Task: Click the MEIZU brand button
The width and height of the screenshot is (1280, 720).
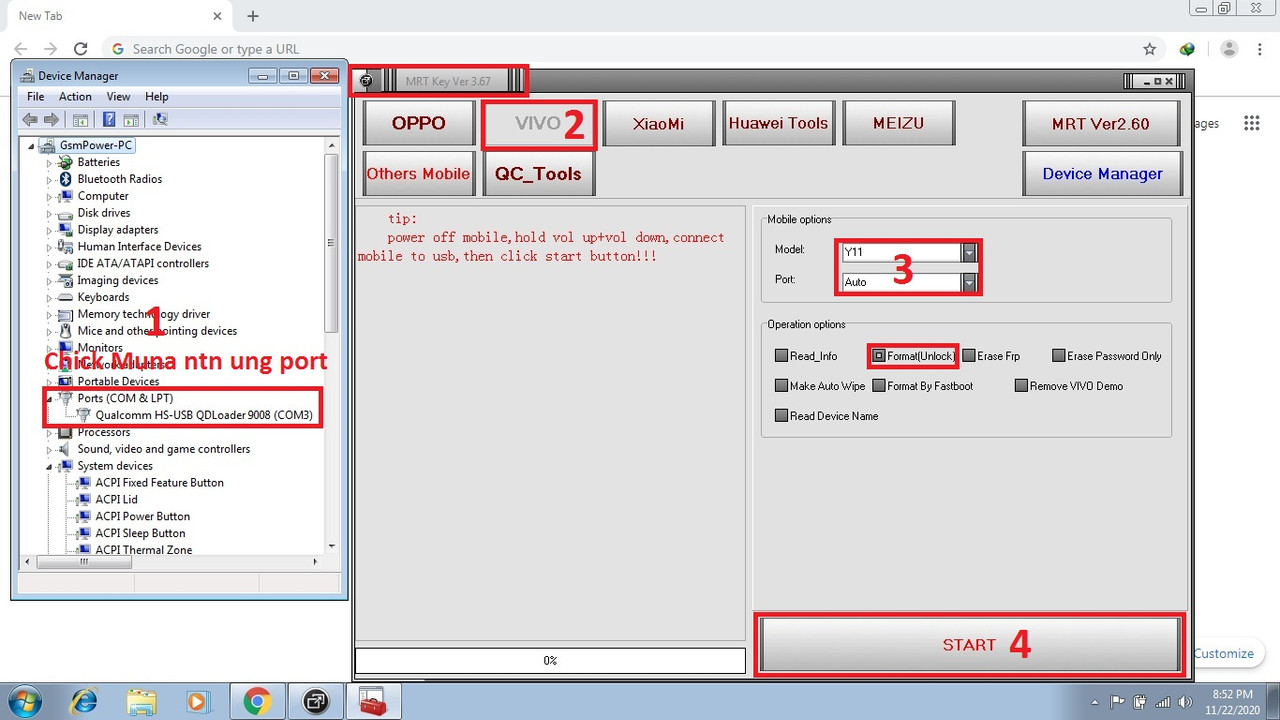Action: pos(898,124)
